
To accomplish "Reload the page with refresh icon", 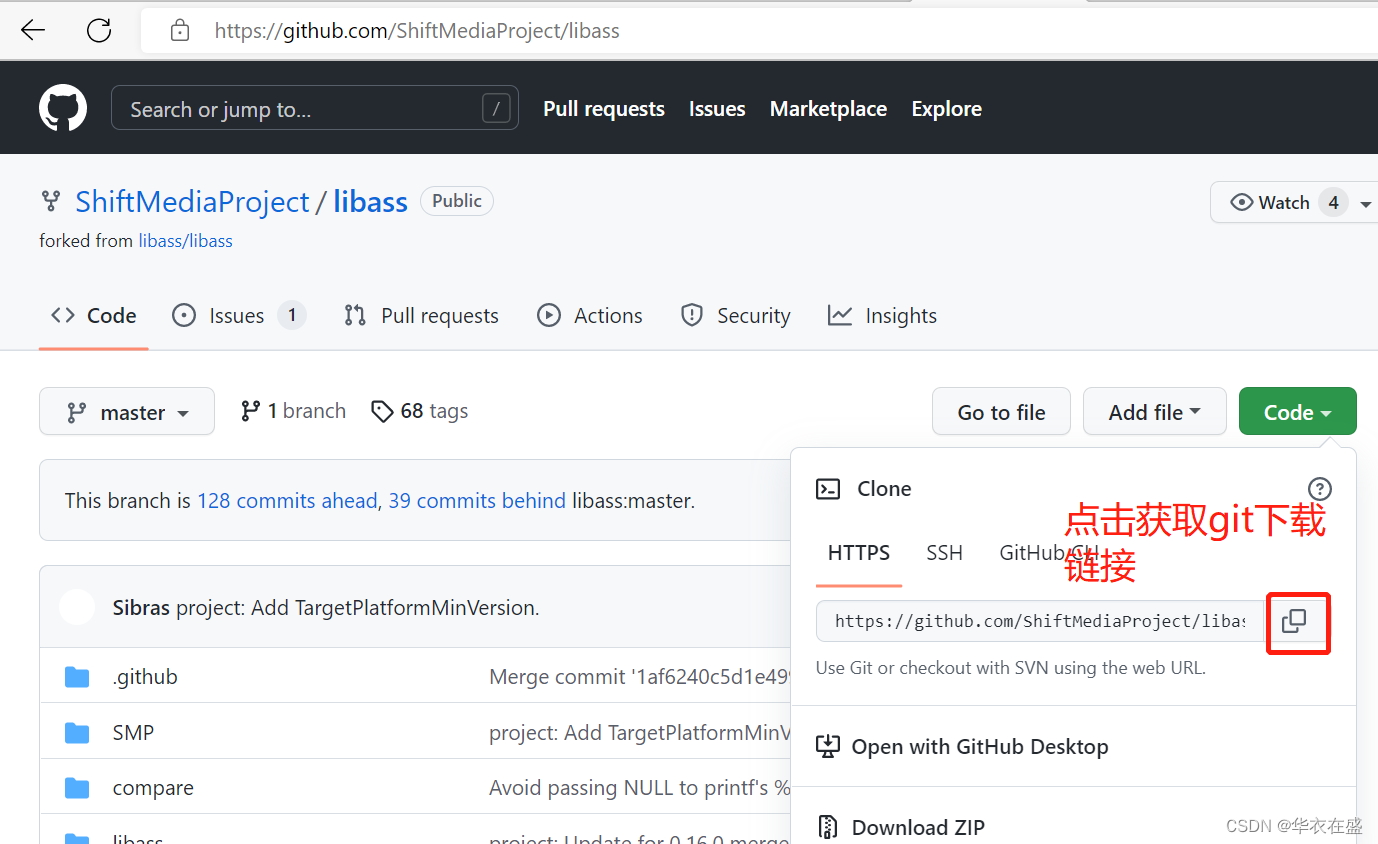I will [99, 31].
